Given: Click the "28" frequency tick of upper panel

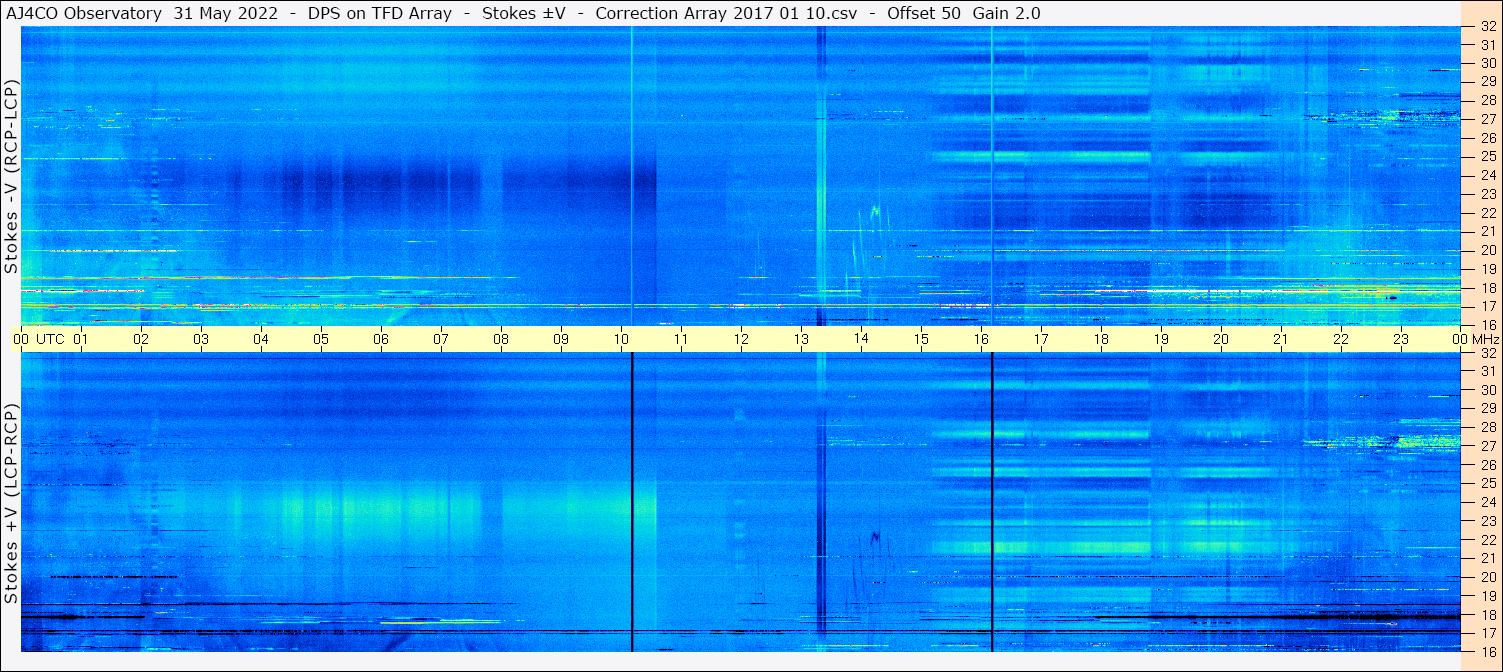Looking at the screenshot, I should [1487, 99].
